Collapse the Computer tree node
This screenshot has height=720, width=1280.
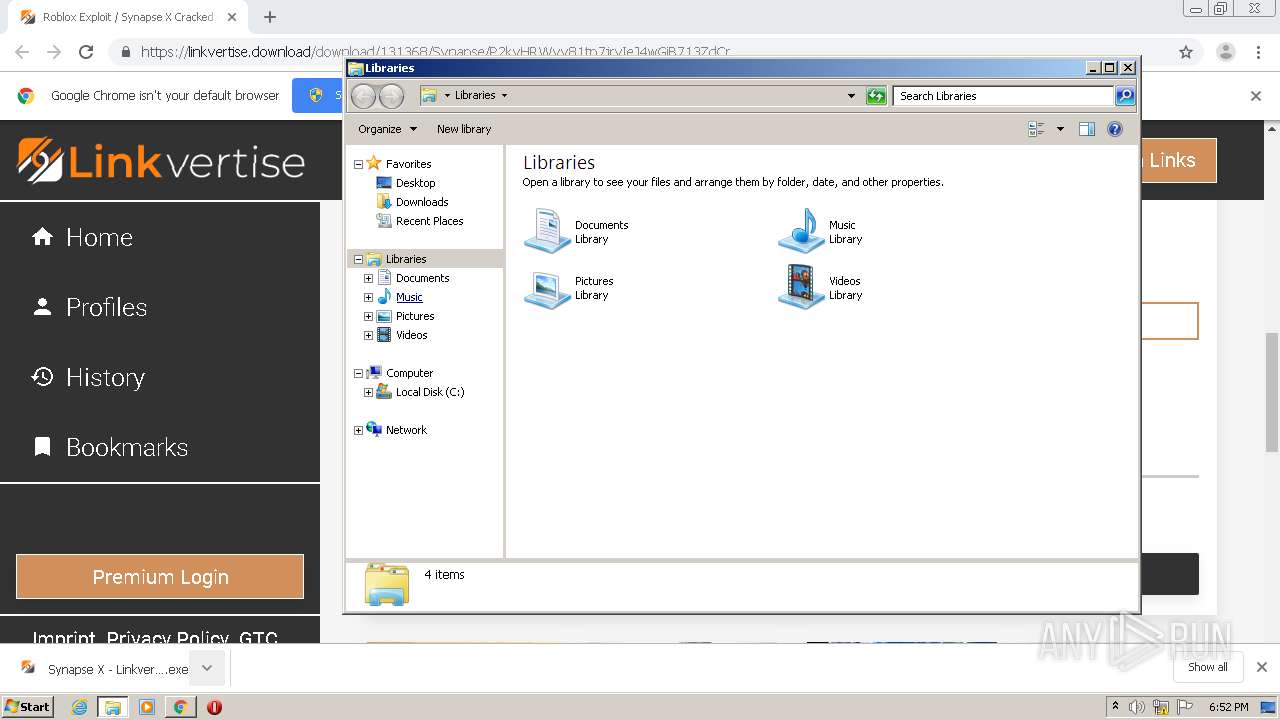pyautogui.click(x=358, y=373)
